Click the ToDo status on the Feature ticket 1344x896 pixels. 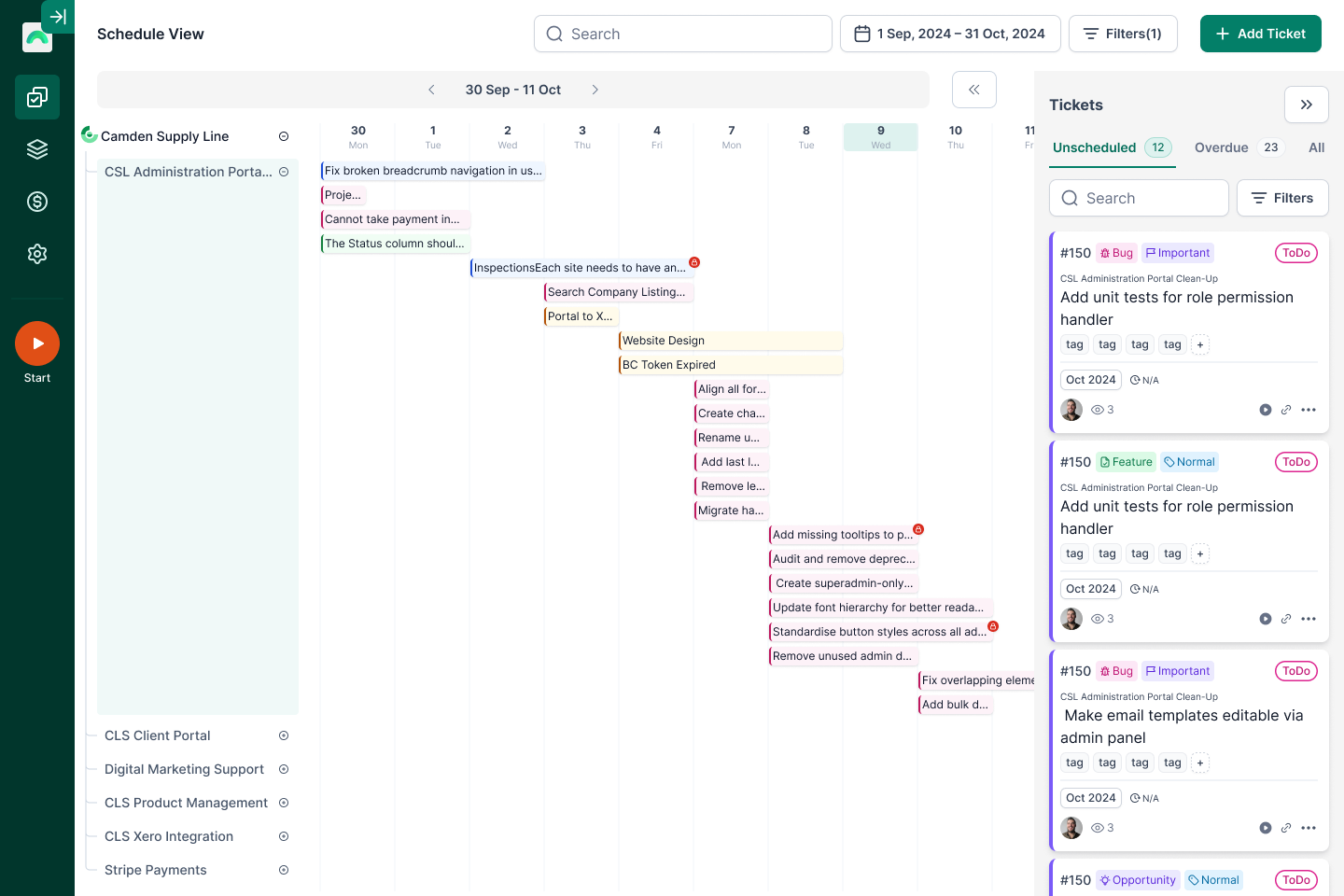coord(1296,462)
